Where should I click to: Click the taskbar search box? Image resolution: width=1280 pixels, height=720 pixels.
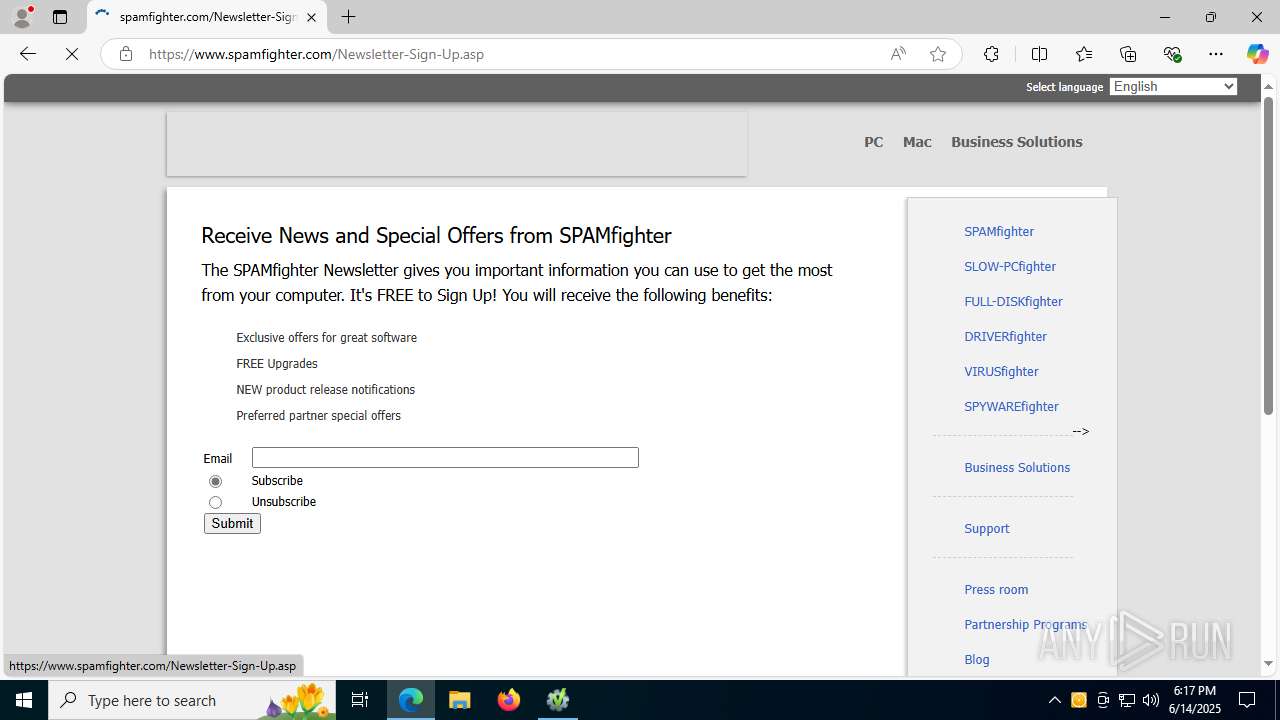pos(194,700)
